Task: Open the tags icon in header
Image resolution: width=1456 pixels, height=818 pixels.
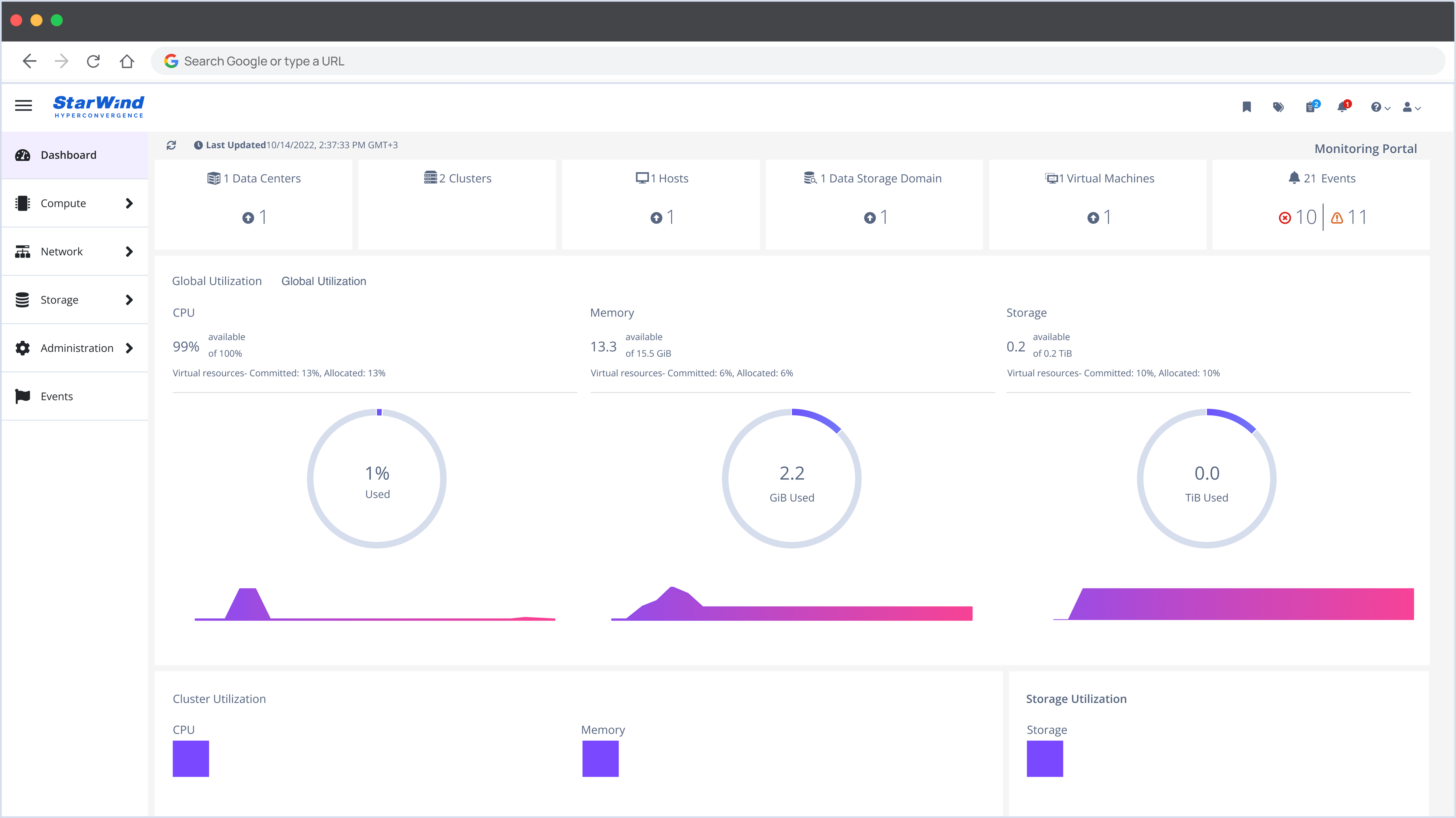Action: coord(1278,107)
